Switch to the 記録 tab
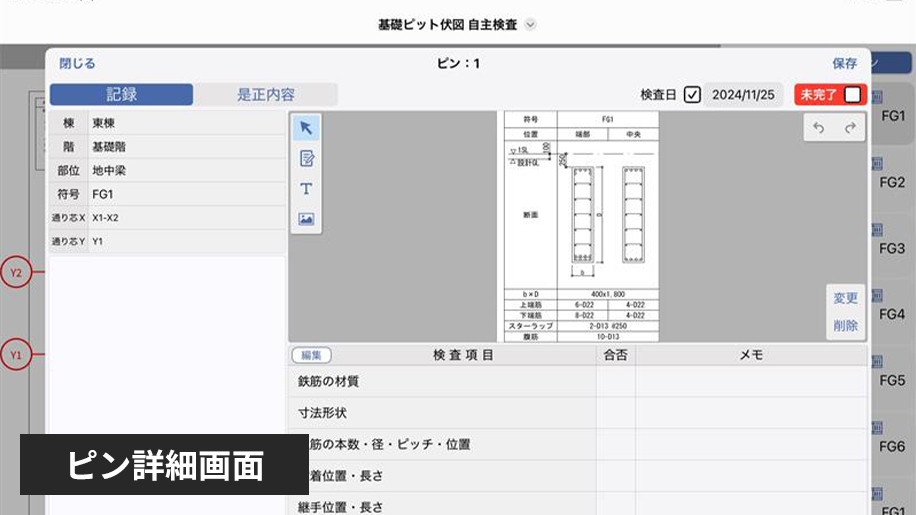The height and width of the screenshot is (515, 916). (x=121, y=95)
